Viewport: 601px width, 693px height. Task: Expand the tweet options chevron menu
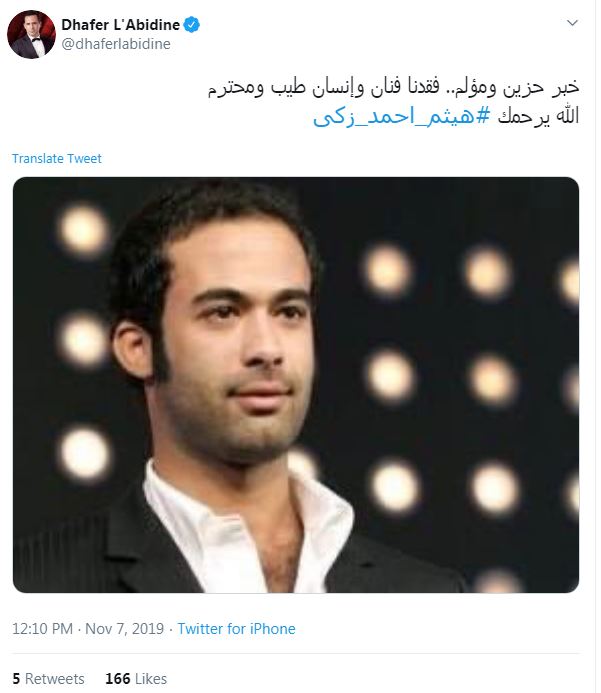coord(572,23)
